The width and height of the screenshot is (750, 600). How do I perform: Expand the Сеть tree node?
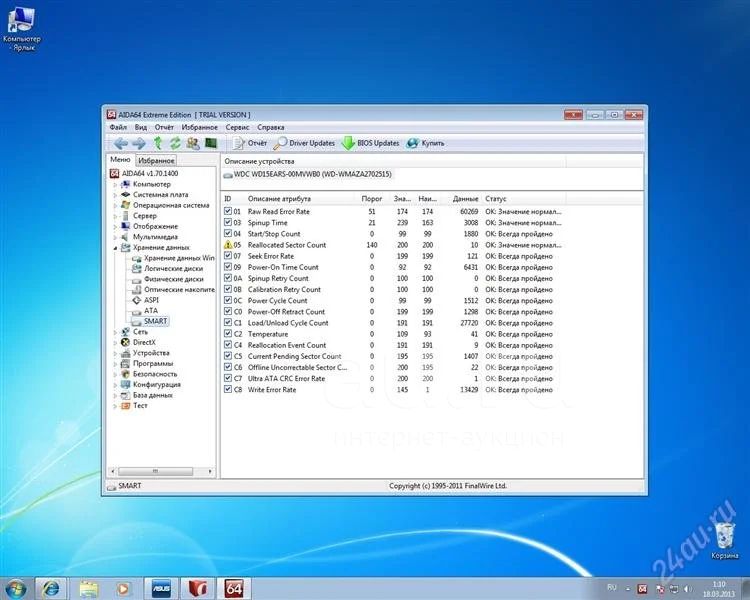[x=115, y=332]
